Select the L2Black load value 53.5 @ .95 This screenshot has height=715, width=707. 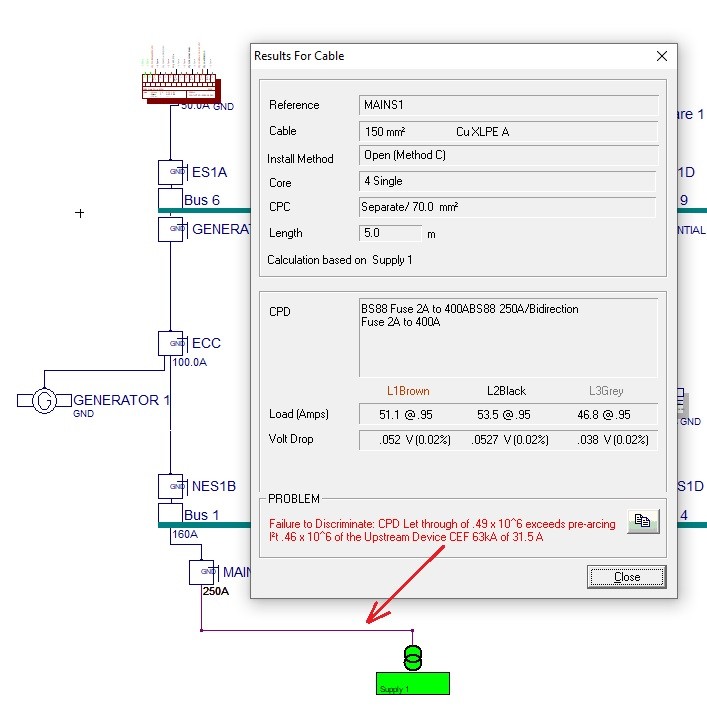click(x=504, y=414)
